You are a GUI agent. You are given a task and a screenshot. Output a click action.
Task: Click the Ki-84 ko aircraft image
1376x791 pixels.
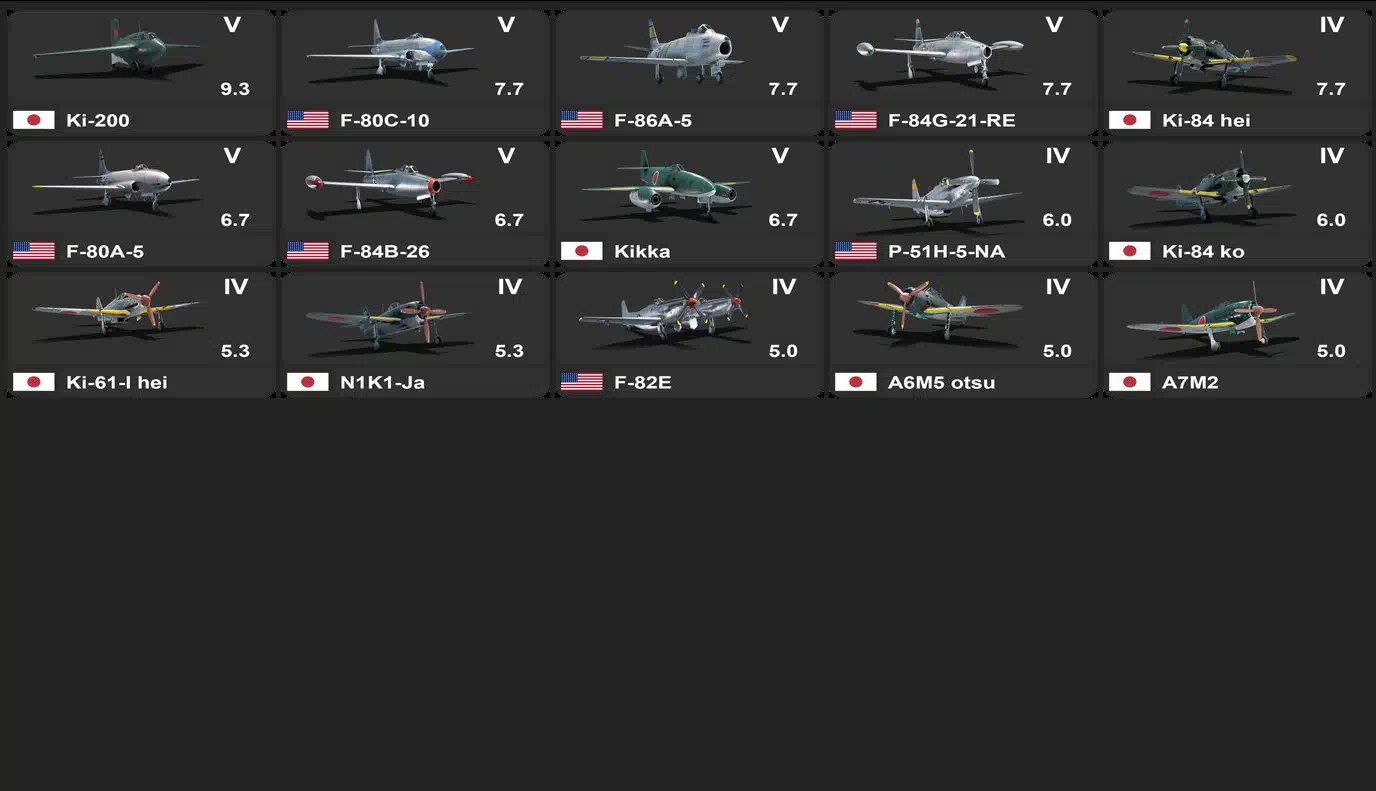1212,186
